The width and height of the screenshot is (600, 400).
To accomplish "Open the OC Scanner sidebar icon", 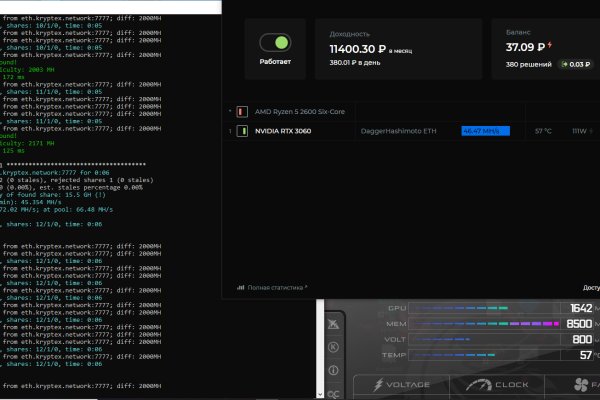I will pos(333,391).
